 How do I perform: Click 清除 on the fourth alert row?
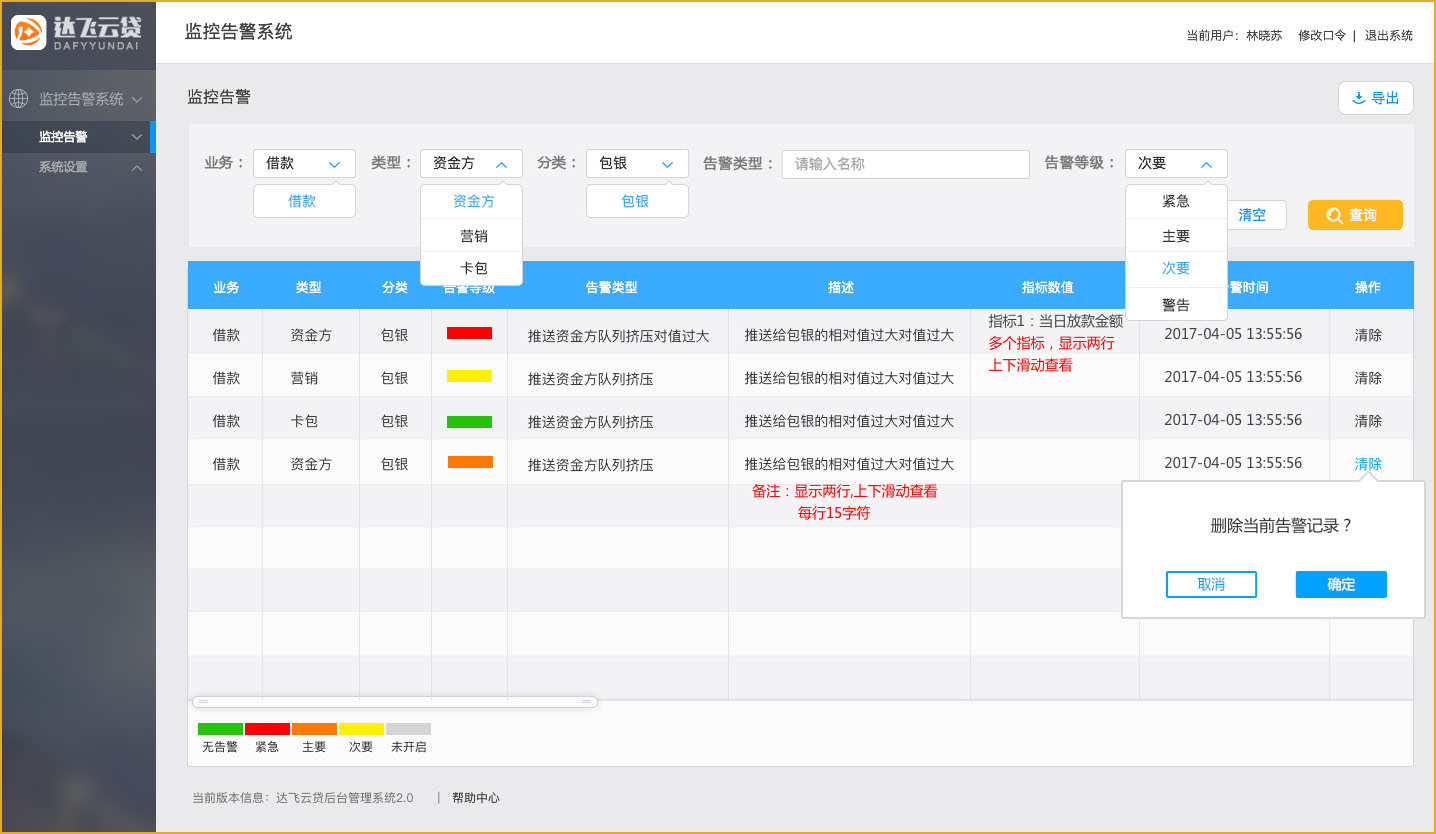[x=1368, y=463]
